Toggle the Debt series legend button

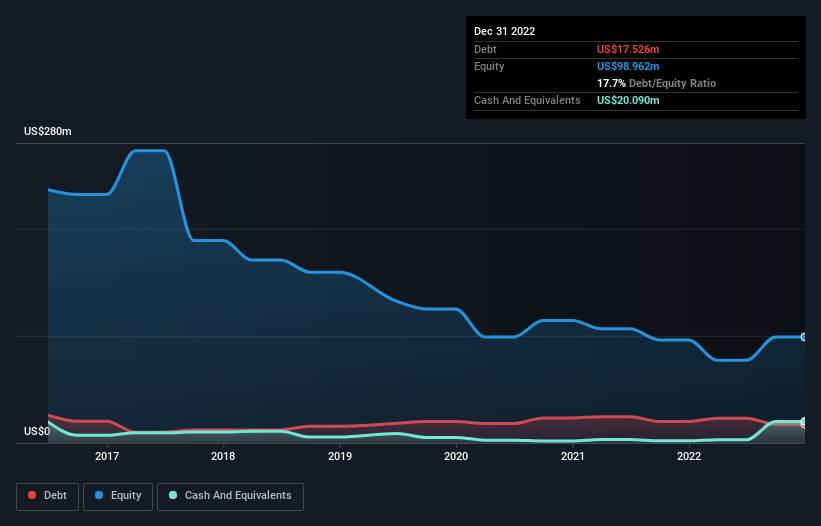48,496
